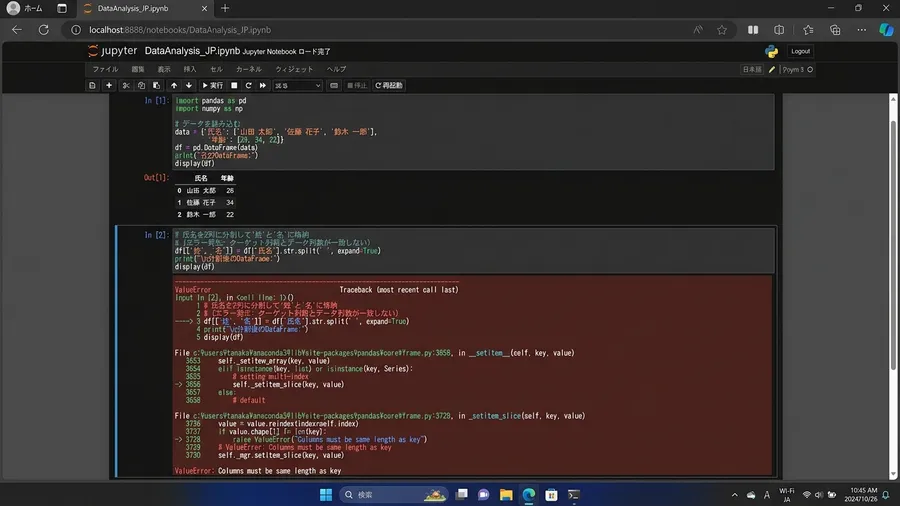Paste cells below icon in Jupyter toolbar
Screen dimensions: 900x506
pyautogui.click(x=156, y=85)
